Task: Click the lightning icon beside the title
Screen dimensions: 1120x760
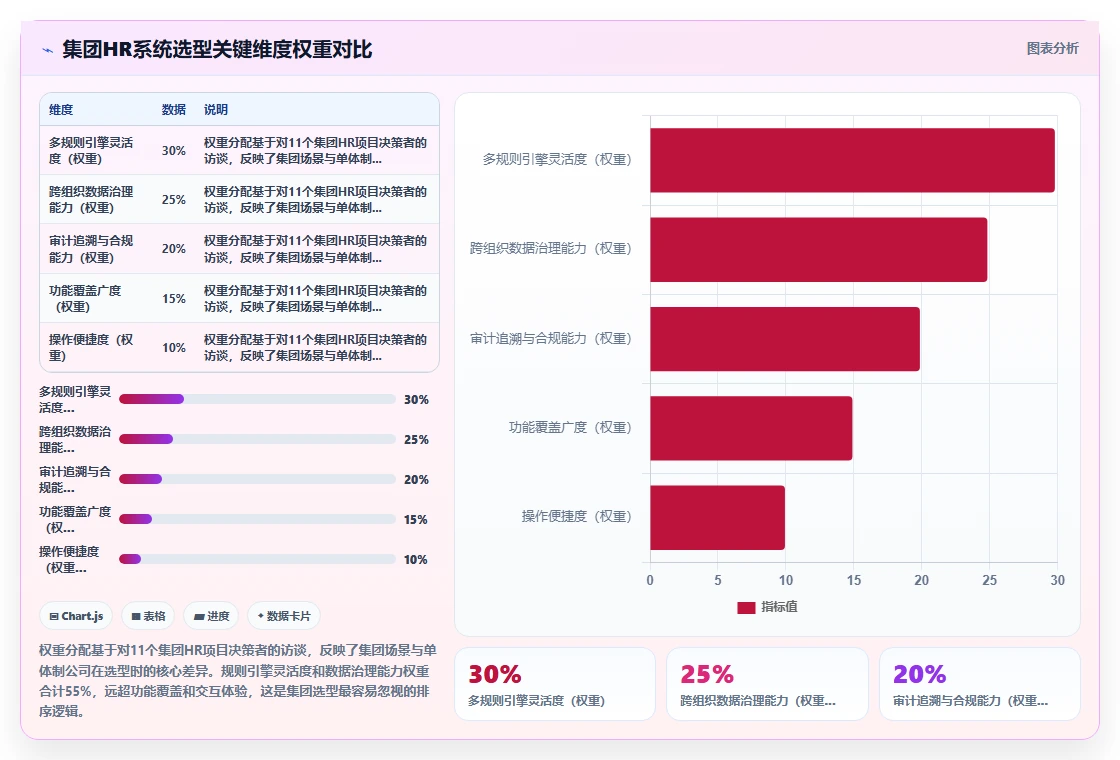Action: (x=48, y=50)
